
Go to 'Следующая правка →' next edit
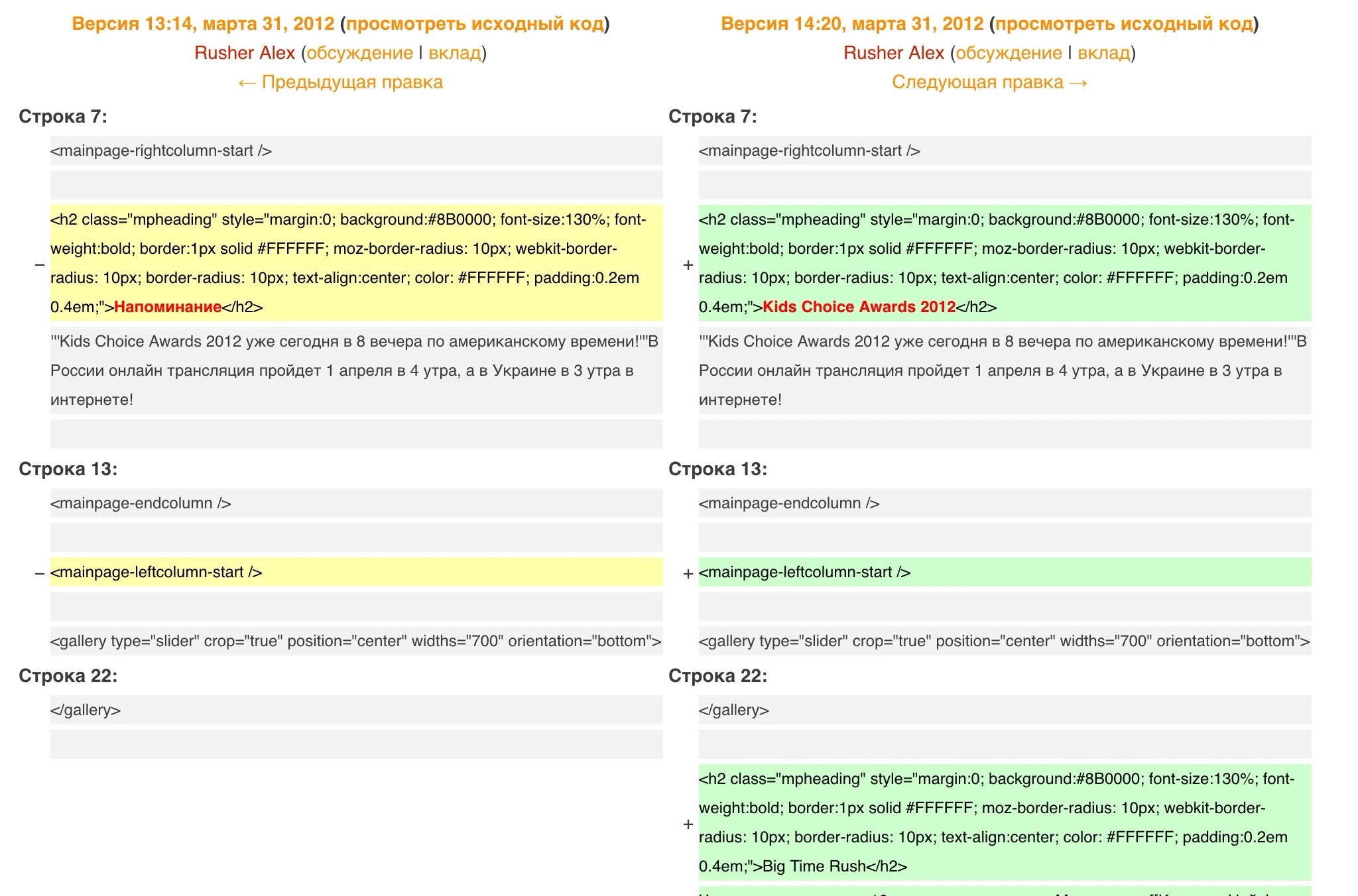click(990, 82)
